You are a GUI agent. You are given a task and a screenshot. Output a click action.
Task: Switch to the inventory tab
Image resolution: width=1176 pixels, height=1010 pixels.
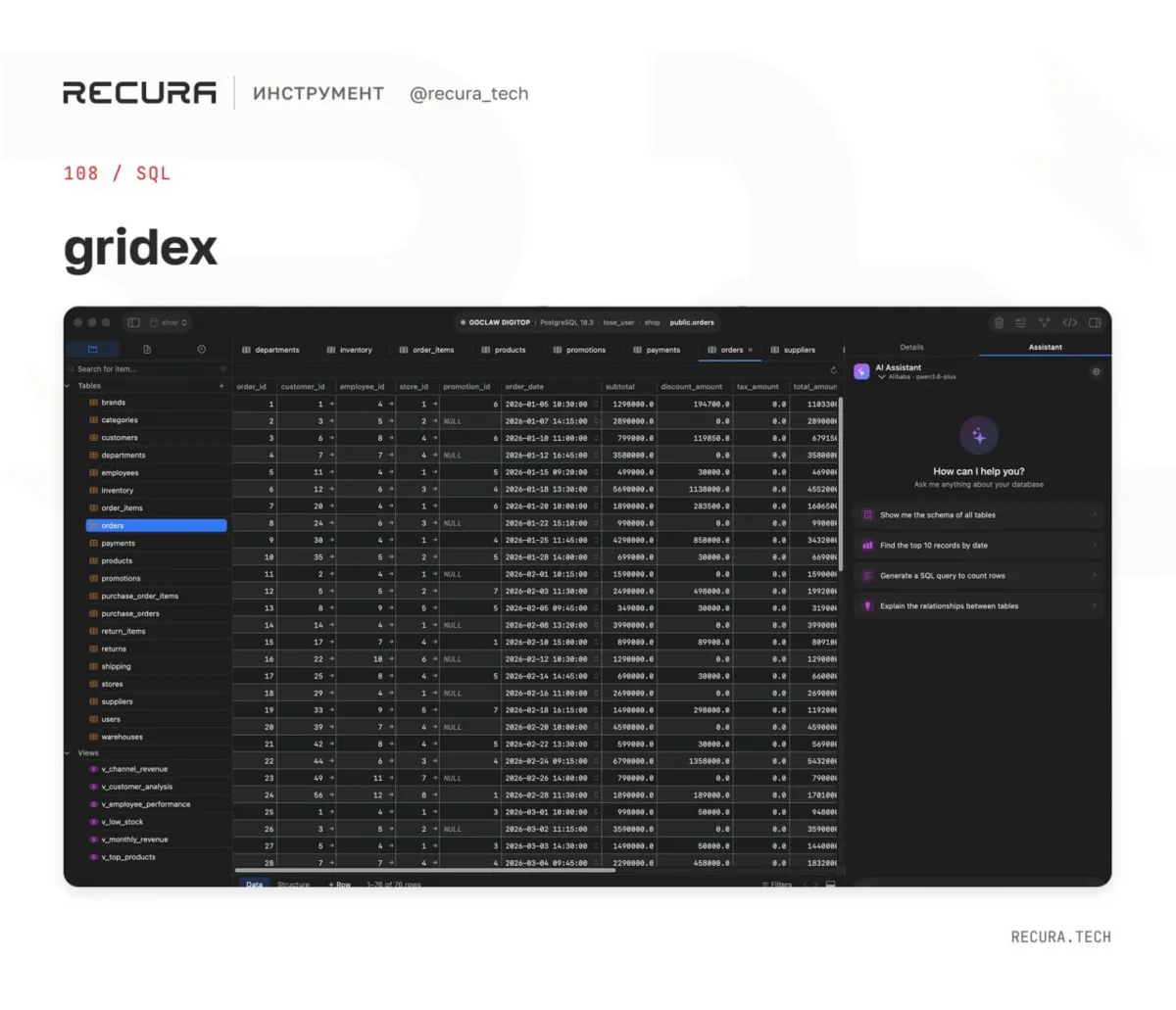(x=350, y=350)
